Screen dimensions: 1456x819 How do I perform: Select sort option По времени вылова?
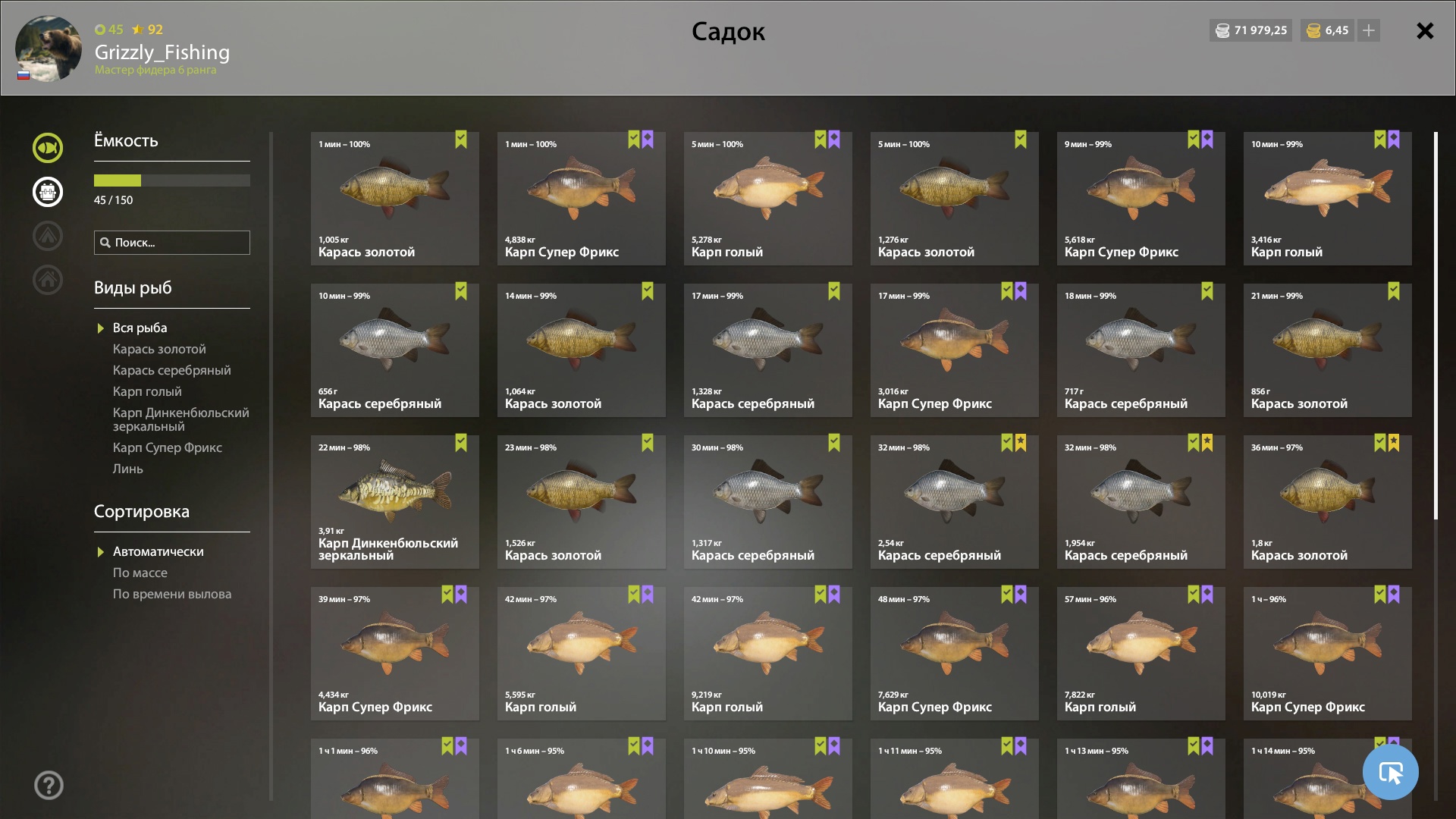tap(172, 594)
